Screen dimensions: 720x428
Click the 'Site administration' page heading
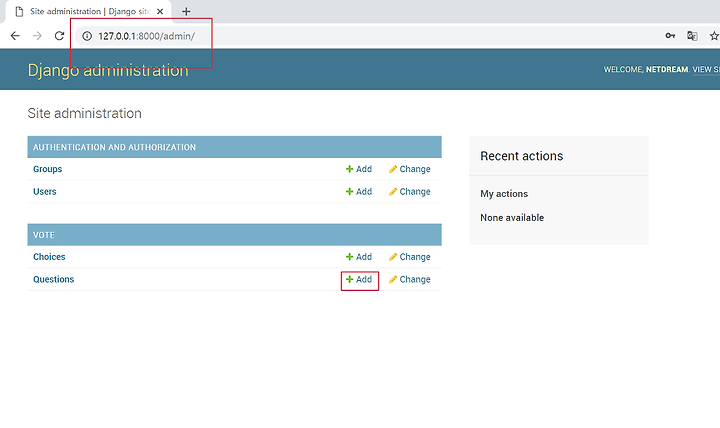(84, 113)
